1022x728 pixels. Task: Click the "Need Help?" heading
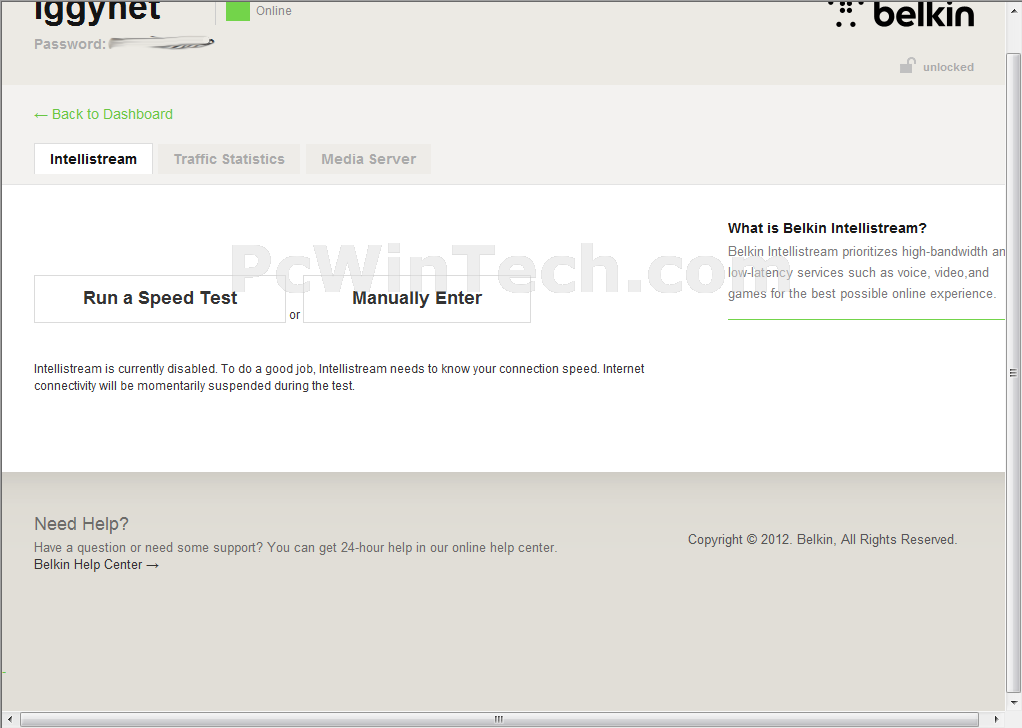81,524
